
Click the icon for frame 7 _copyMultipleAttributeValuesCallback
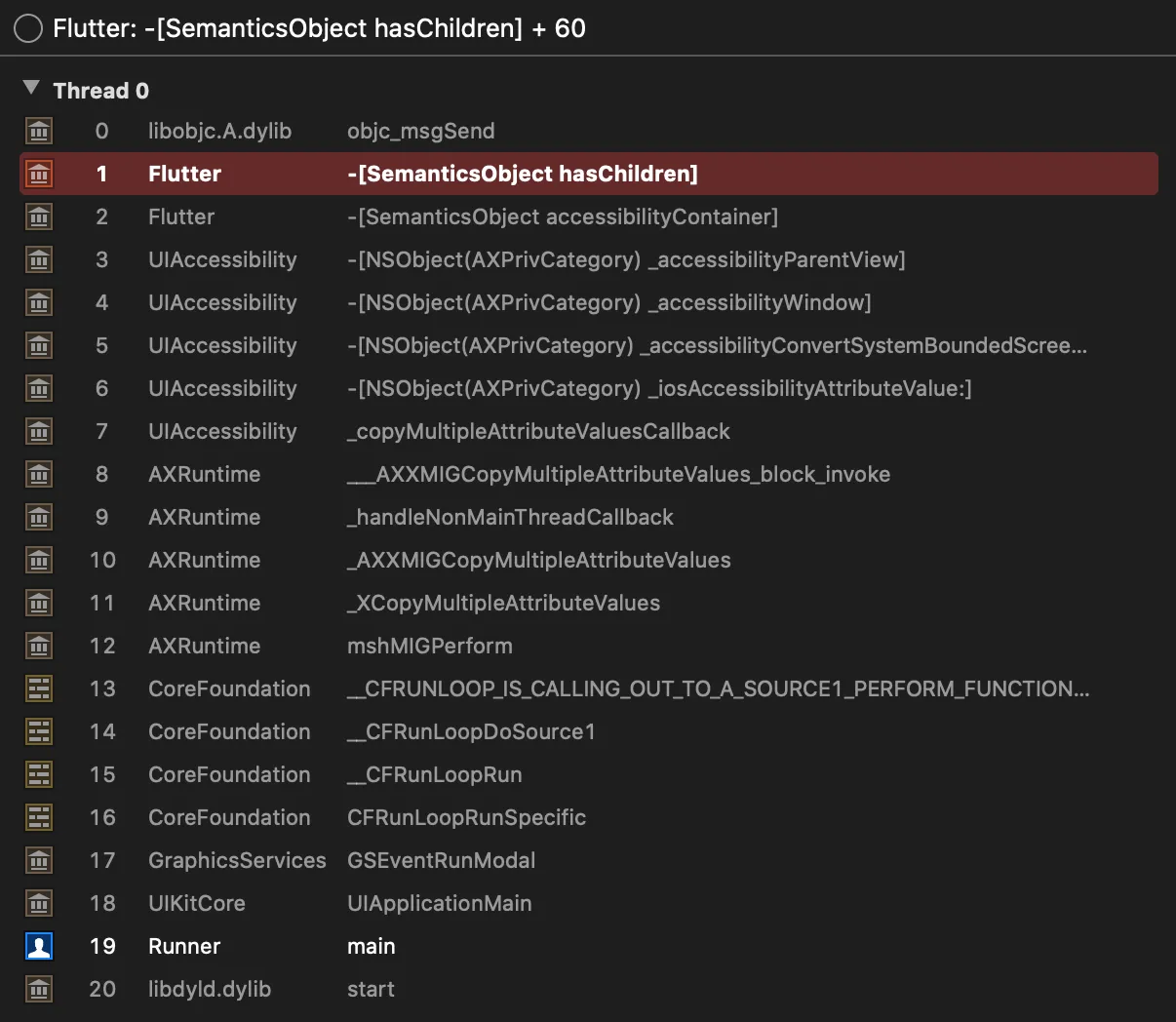[x=39, y=431]
